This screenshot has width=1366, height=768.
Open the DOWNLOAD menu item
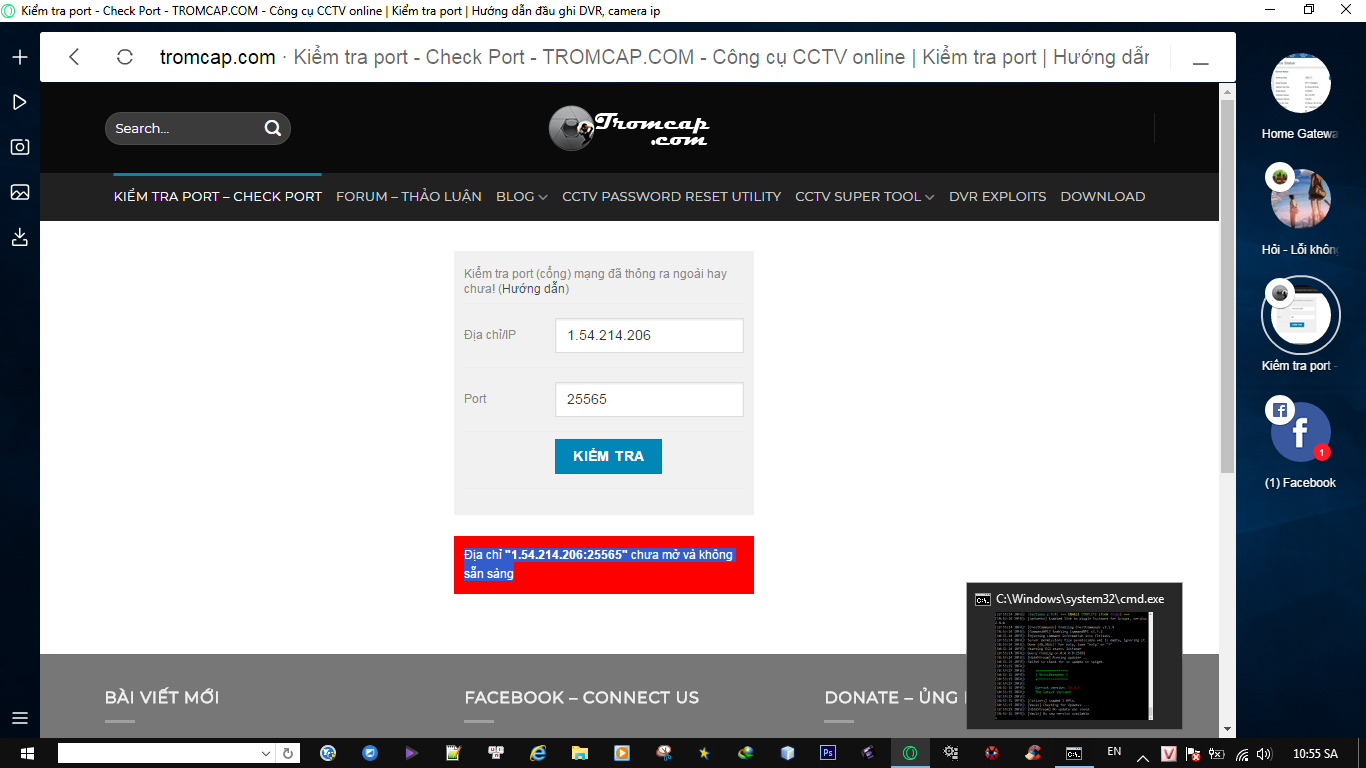pyautogui.click(x=1103, y=197)
